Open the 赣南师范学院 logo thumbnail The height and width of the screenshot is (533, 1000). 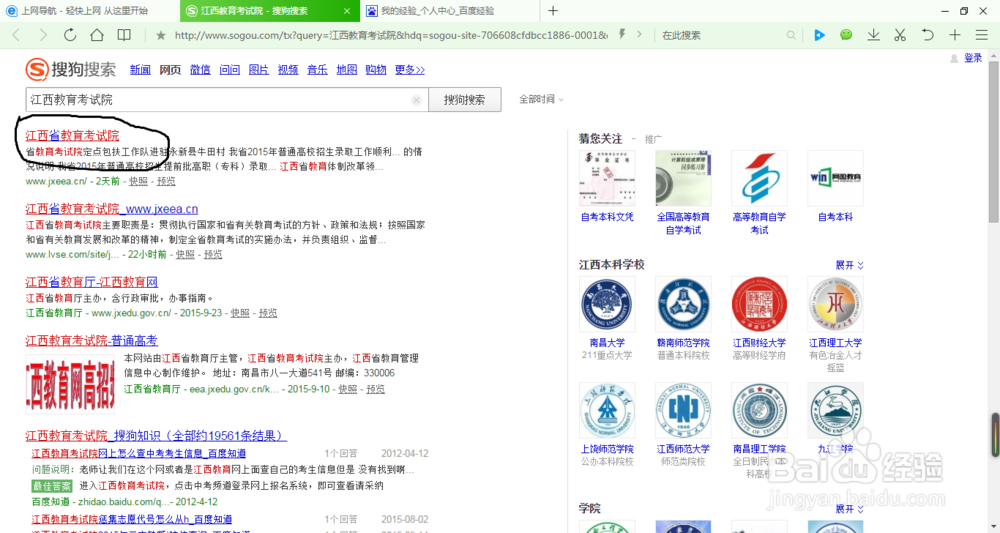click(683, 304)
